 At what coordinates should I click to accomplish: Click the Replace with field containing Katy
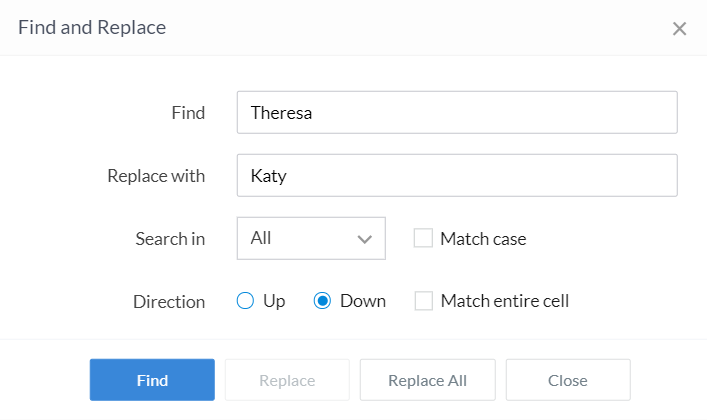coord(457,175)
